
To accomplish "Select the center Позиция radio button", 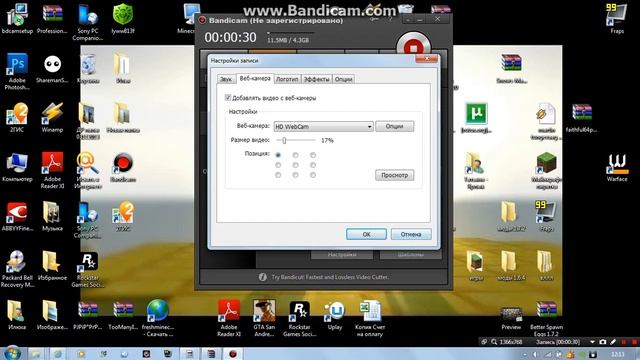I will (296, 165).
